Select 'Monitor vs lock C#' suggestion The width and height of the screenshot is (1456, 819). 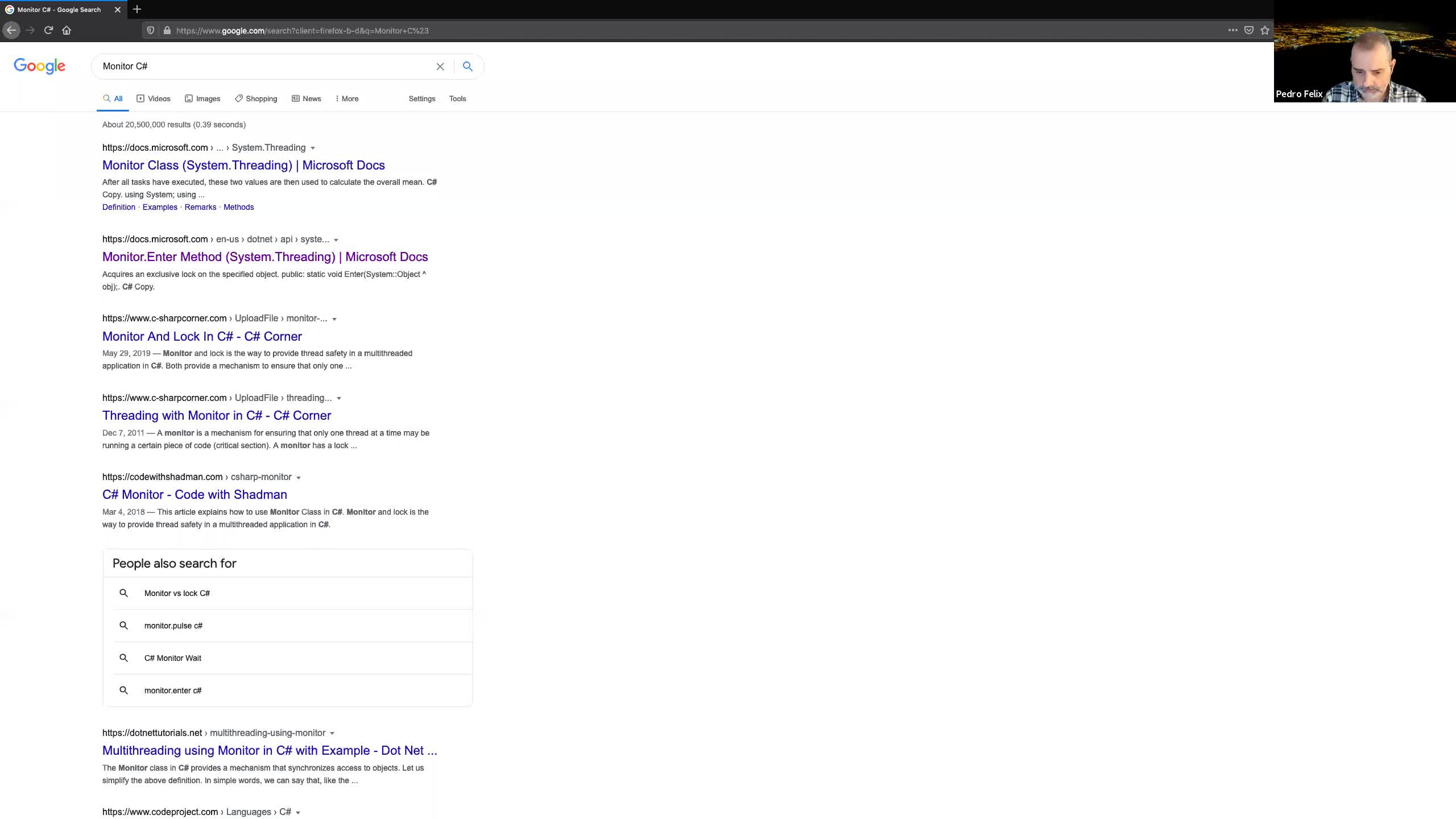177,593
